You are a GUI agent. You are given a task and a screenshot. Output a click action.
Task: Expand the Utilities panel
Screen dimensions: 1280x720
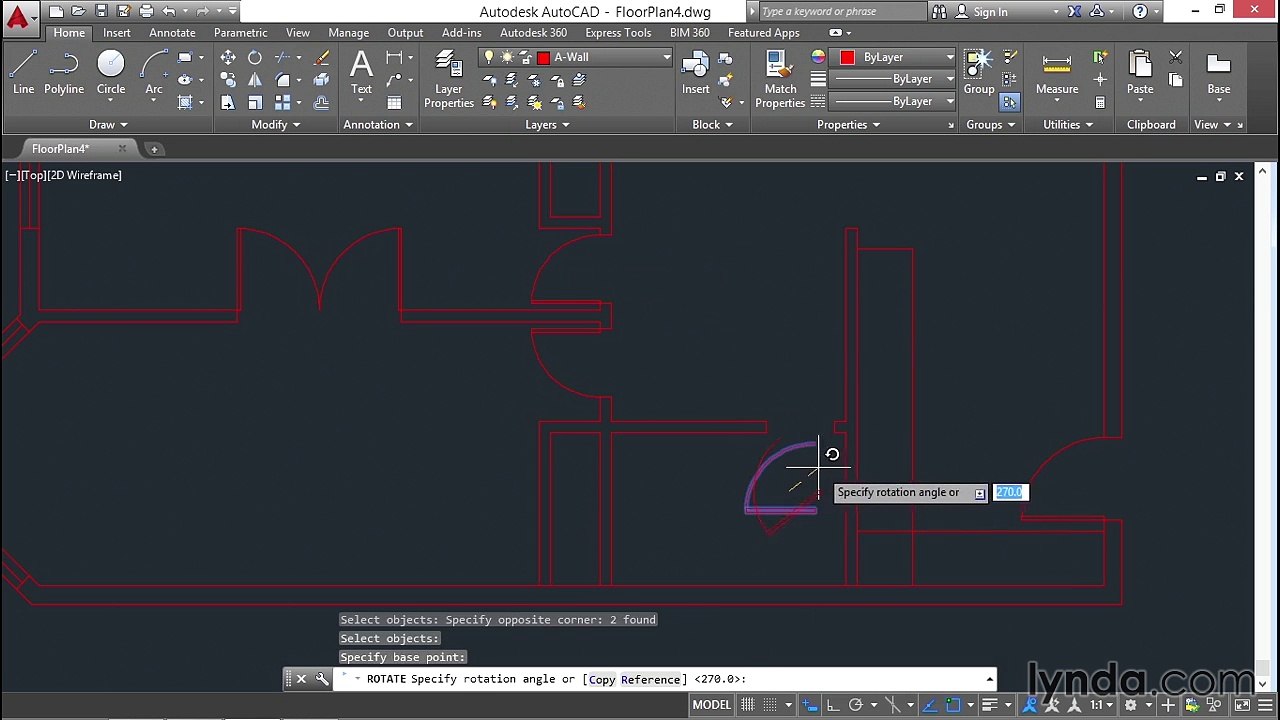click(x=1068, y=125)
